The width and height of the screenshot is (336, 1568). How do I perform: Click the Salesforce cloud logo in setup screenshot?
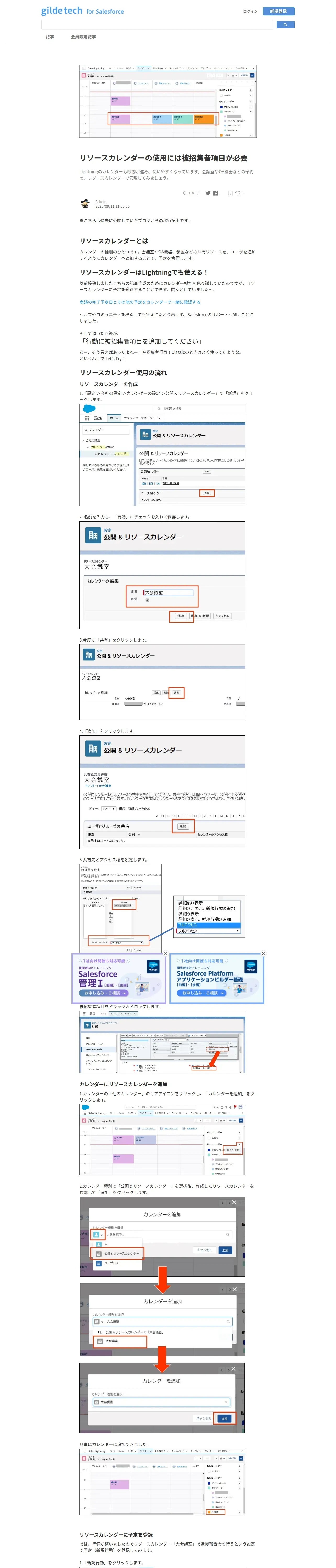tap(89, 409)
